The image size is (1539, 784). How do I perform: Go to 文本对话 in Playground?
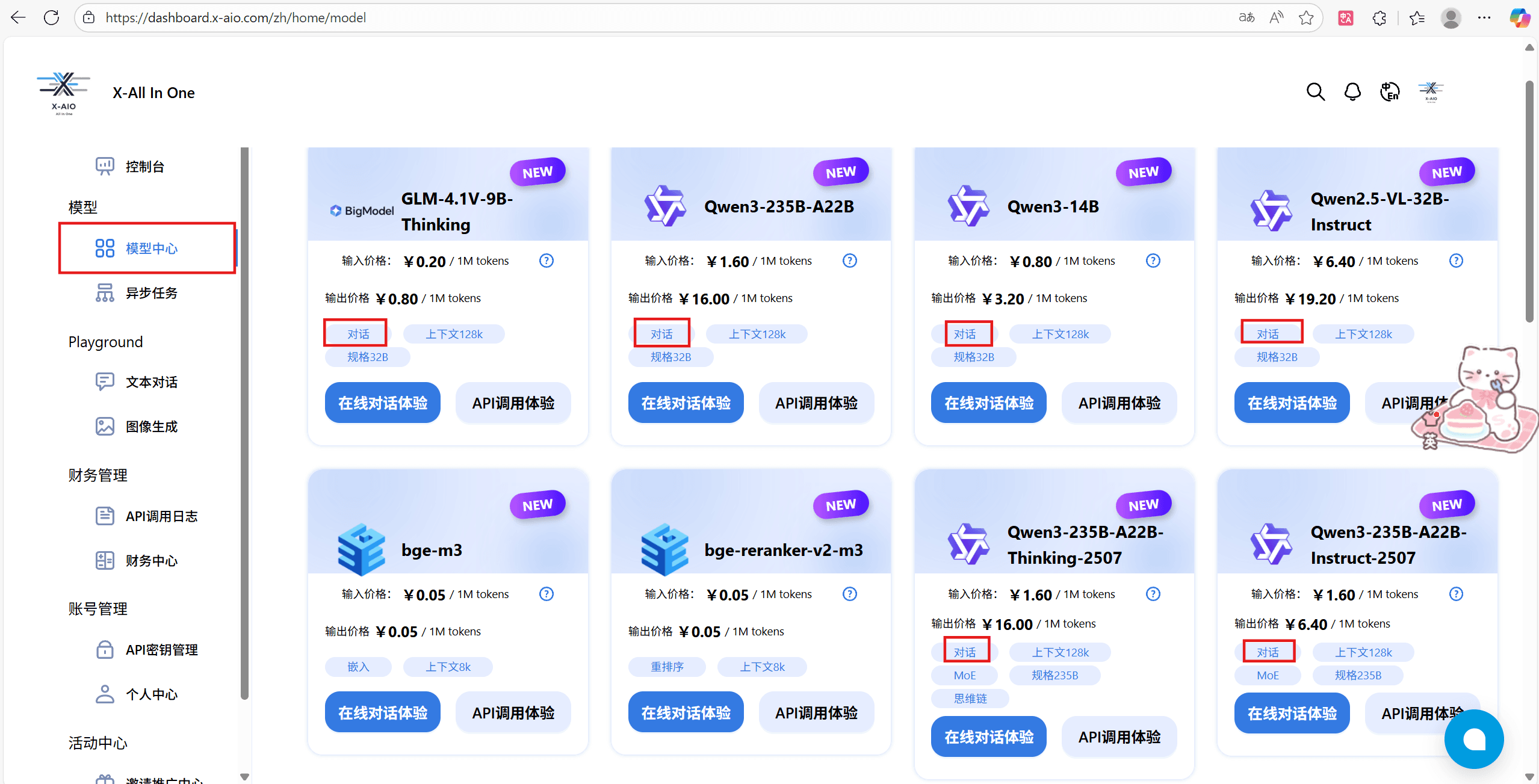point(151,382)
